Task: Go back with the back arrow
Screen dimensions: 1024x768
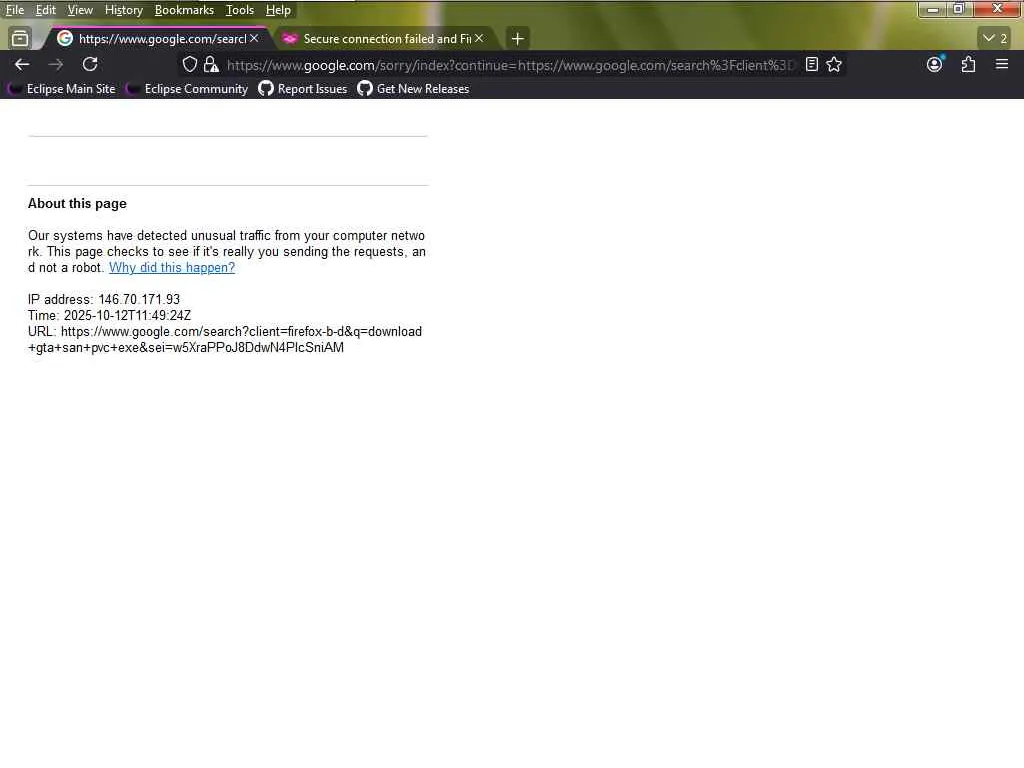Action: pyautogui.click(x=22, y=64)
